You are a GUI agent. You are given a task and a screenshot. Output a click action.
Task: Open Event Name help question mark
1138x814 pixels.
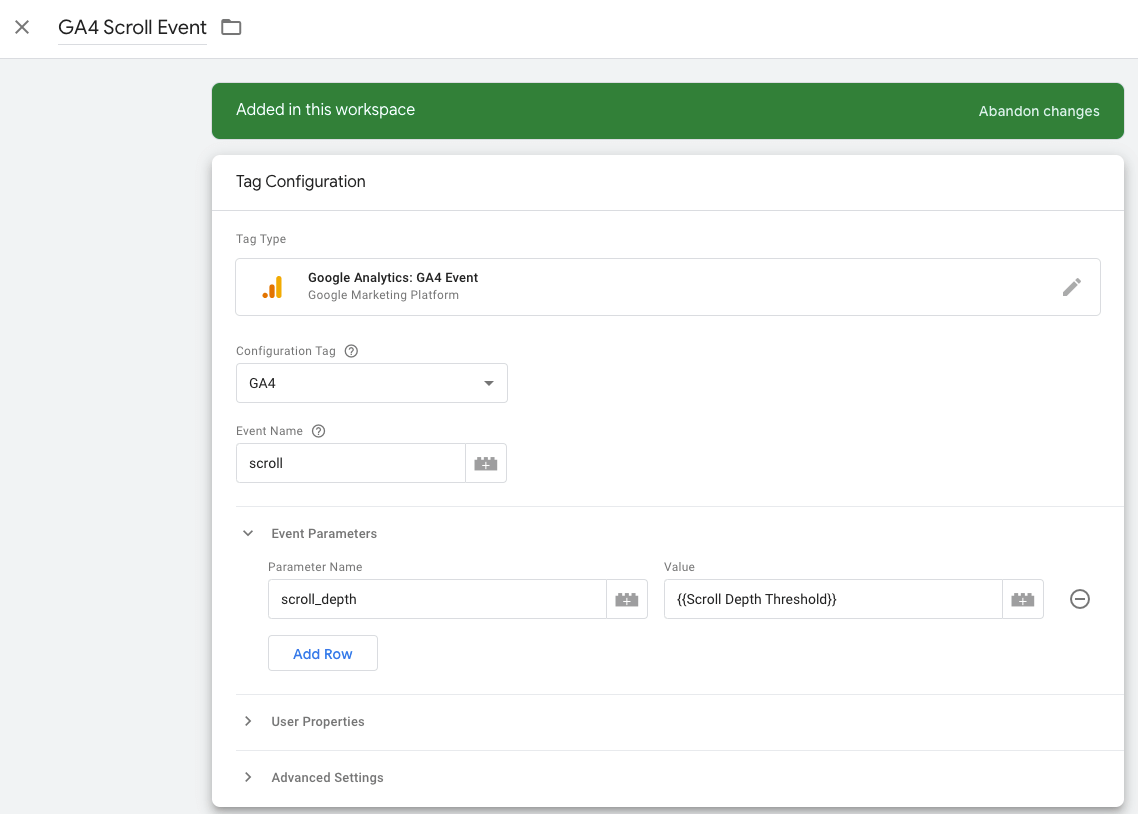click(x=319, y=431)
